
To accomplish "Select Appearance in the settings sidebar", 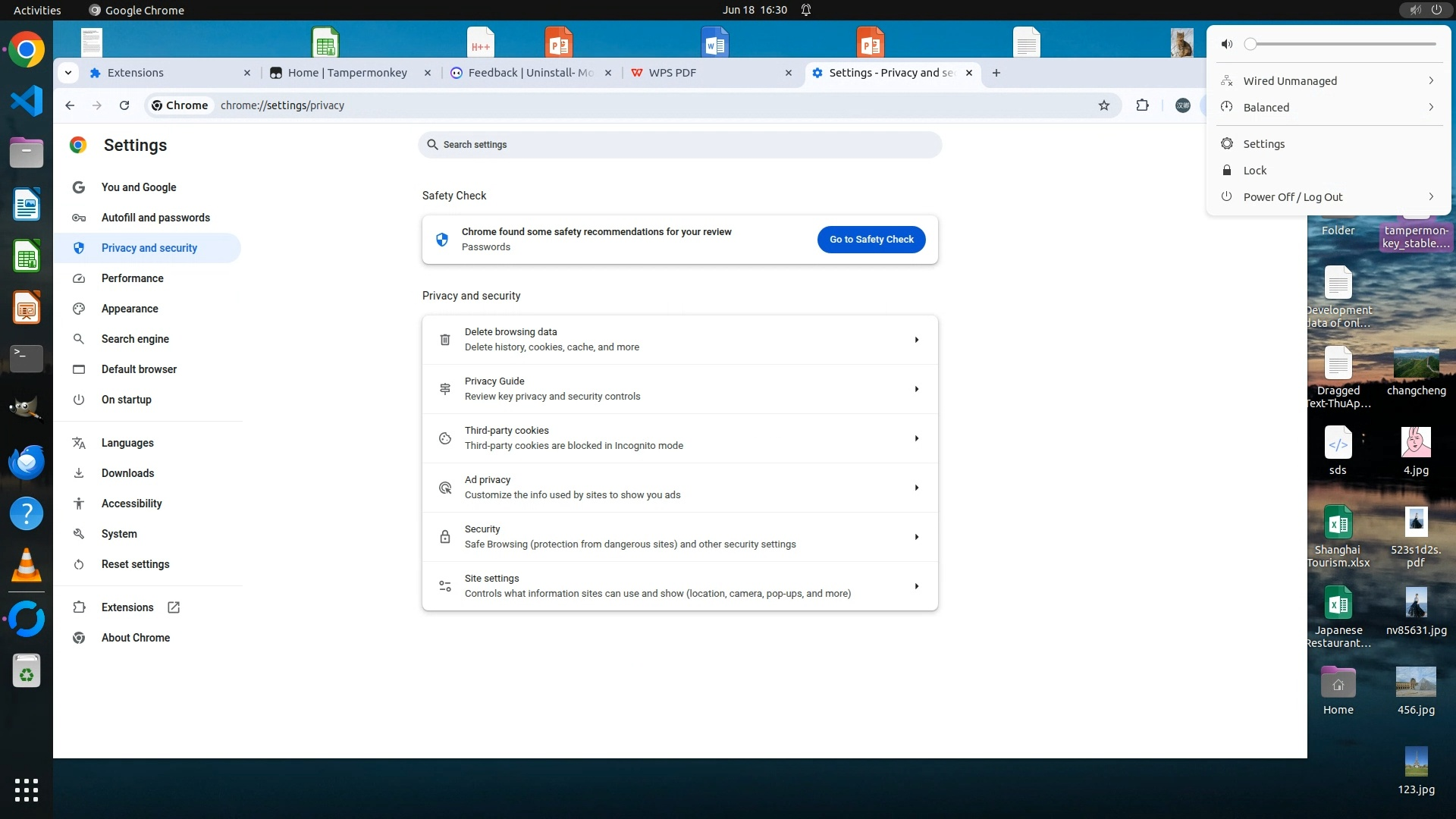I will (x=130, y=309).
